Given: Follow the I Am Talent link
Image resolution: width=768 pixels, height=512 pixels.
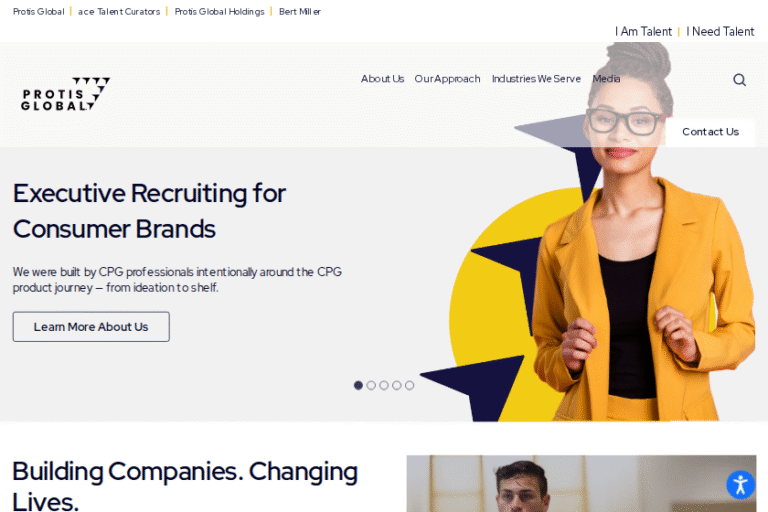Looking at the screenshot, I should (x=643, y=32).
